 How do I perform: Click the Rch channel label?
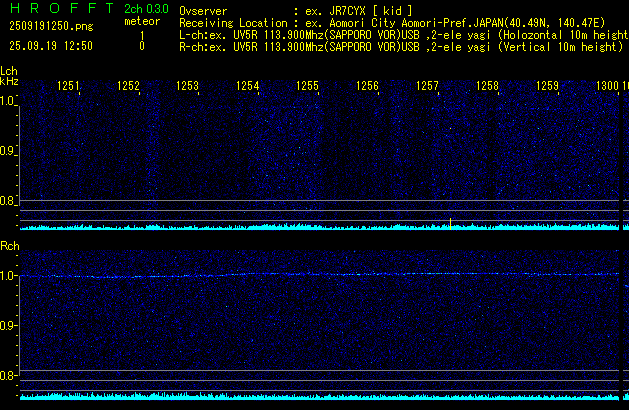point(9,245)
